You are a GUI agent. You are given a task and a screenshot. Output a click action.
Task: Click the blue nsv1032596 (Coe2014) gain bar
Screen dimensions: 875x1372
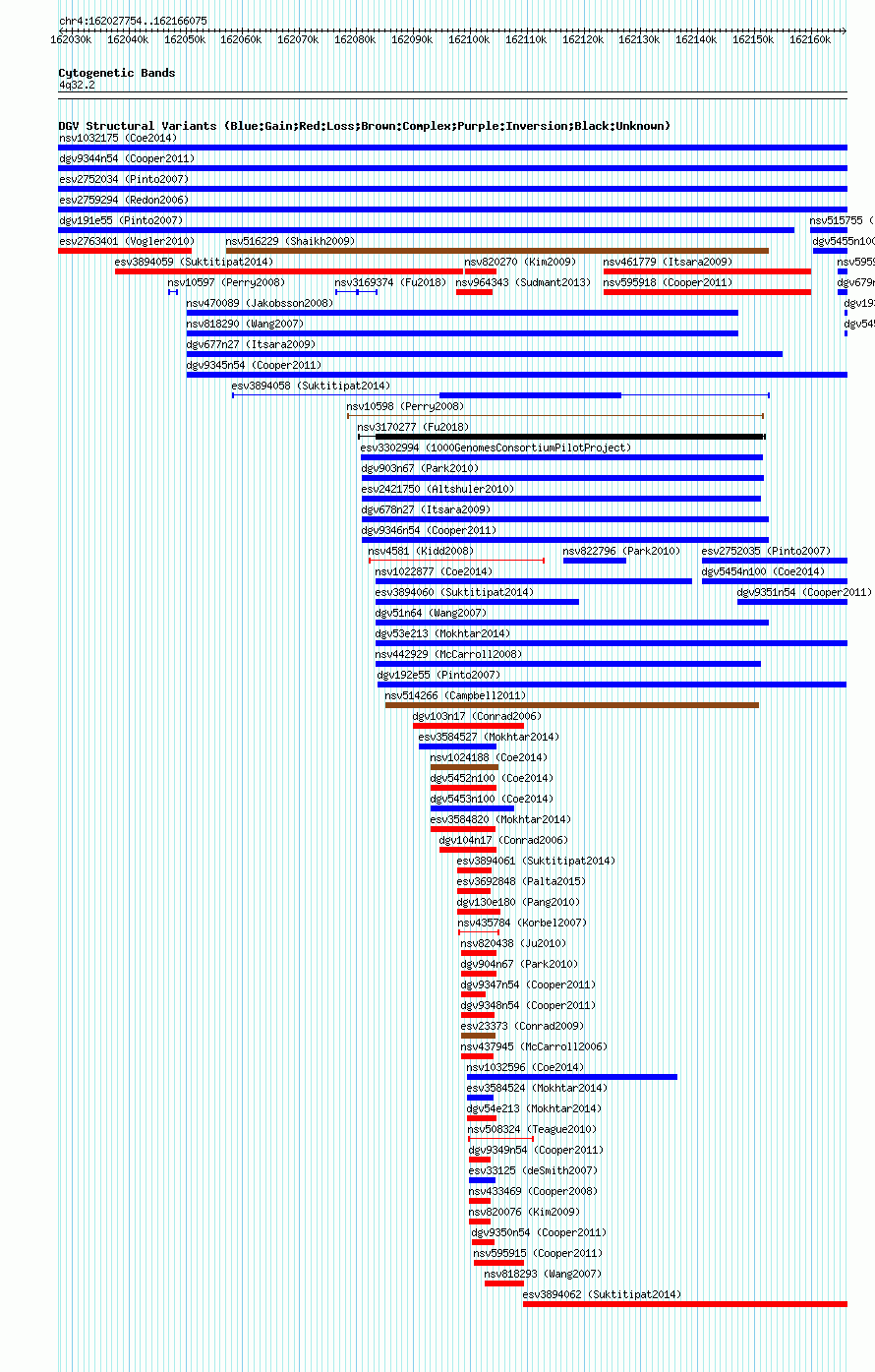[572, 1077]
